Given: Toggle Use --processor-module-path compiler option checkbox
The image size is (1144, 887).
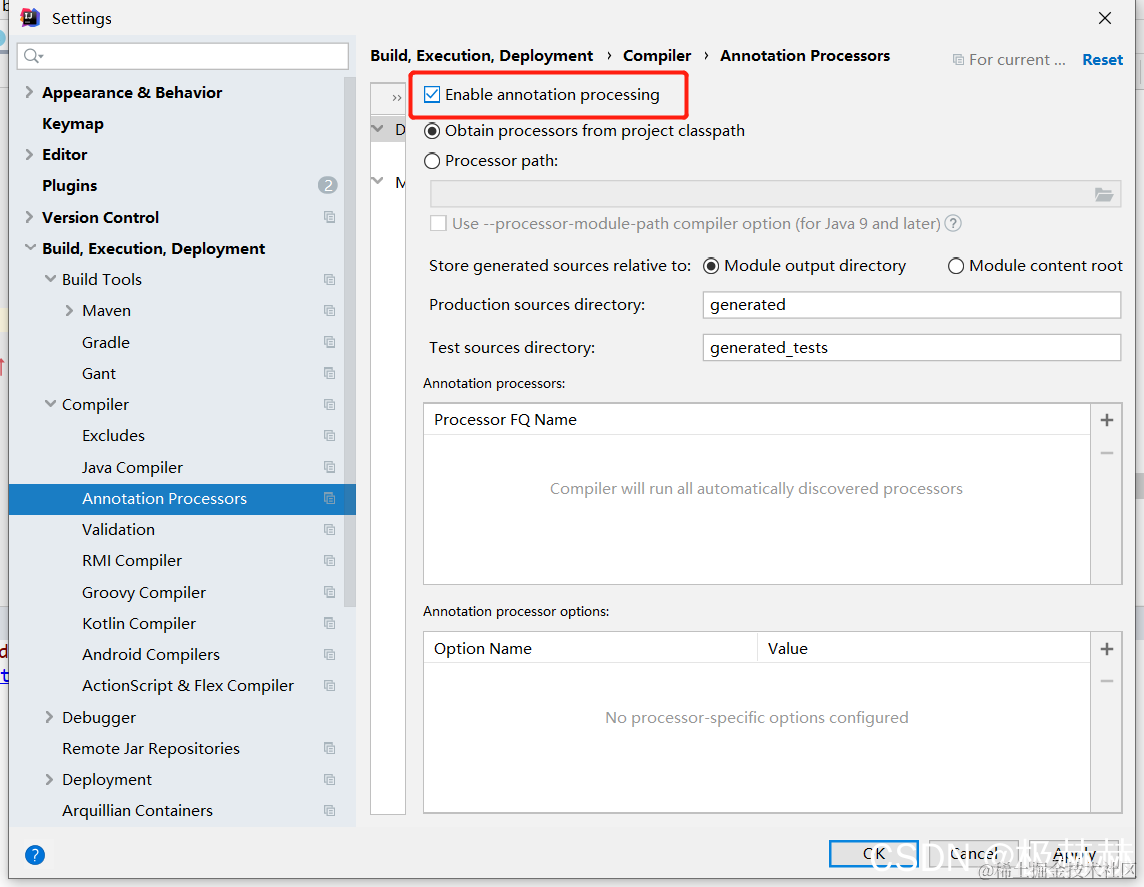Looking at the screenshot, I should [x=438, y=223].
